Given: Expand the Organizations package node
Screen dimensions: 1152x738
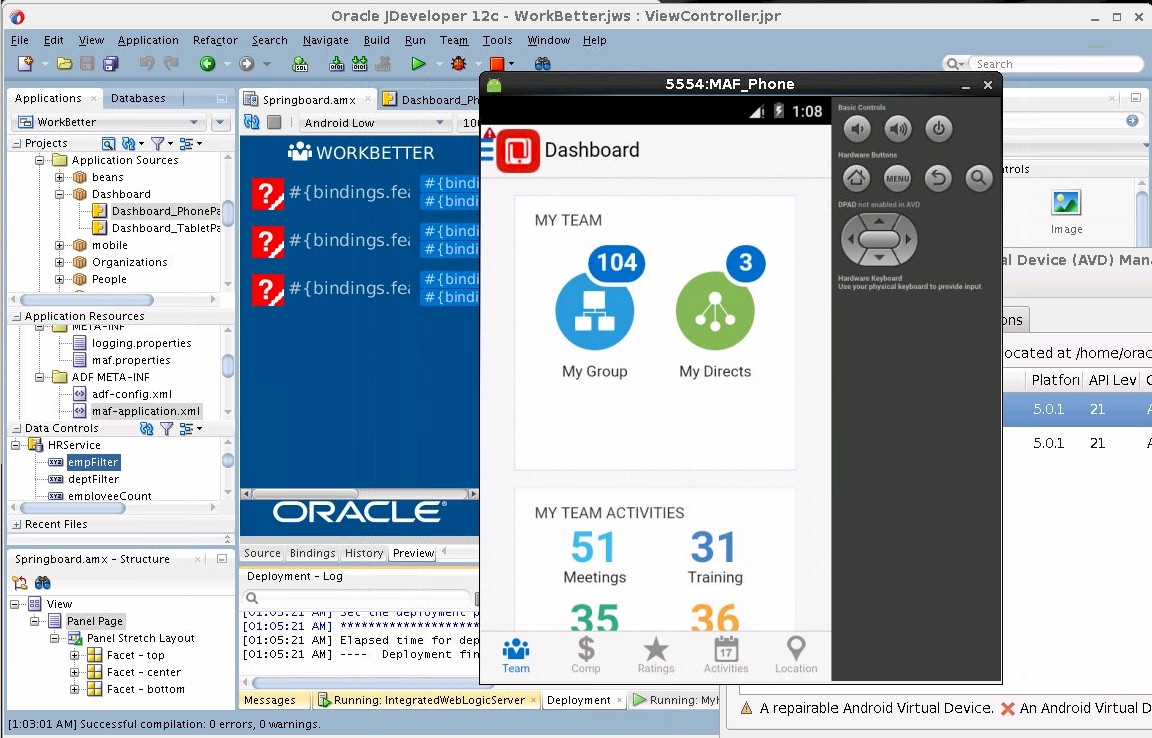Looking at the screenshot, I should click(60, 262).
